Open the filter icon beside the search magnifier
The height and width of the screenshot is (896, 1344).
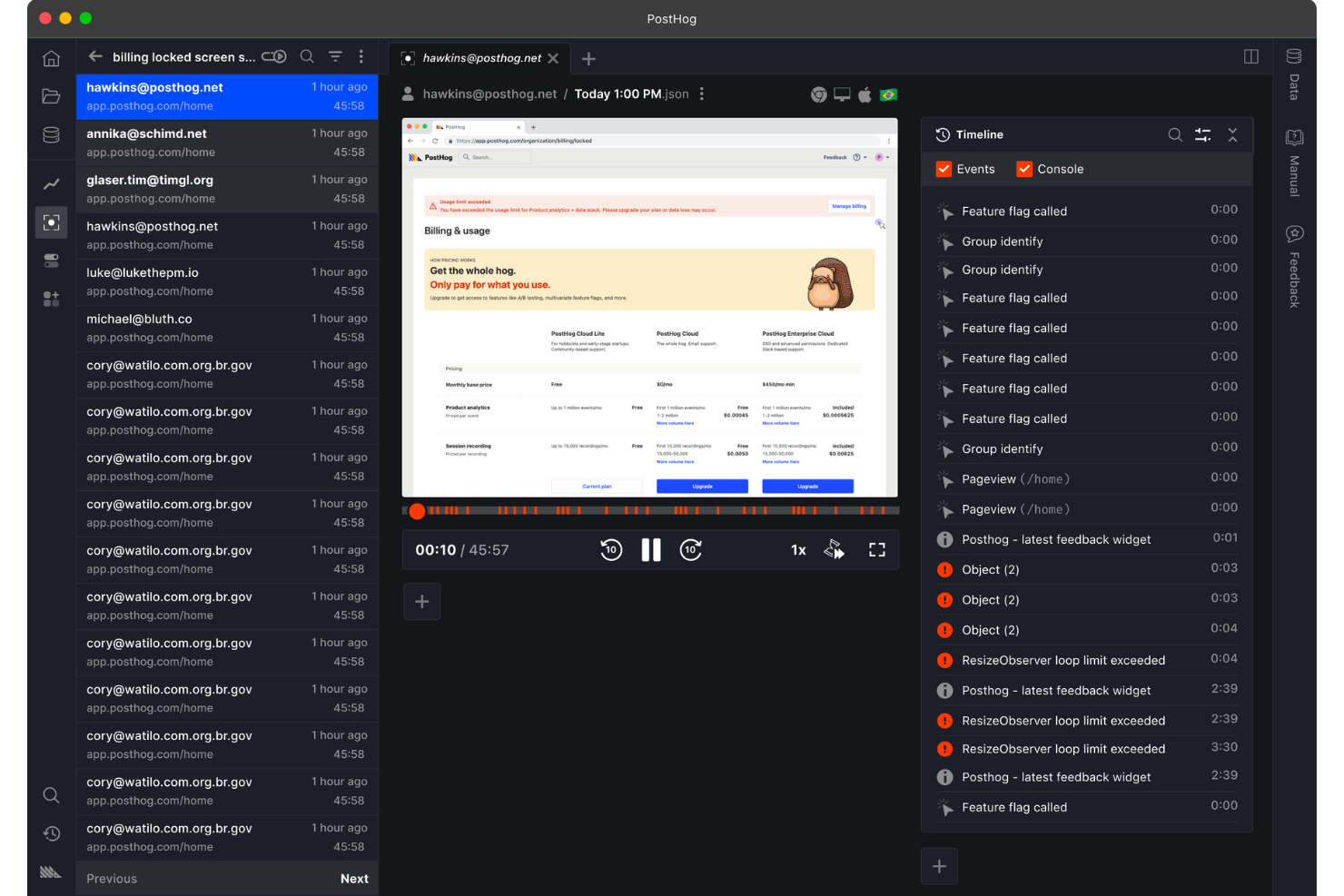tap(335, 56)
